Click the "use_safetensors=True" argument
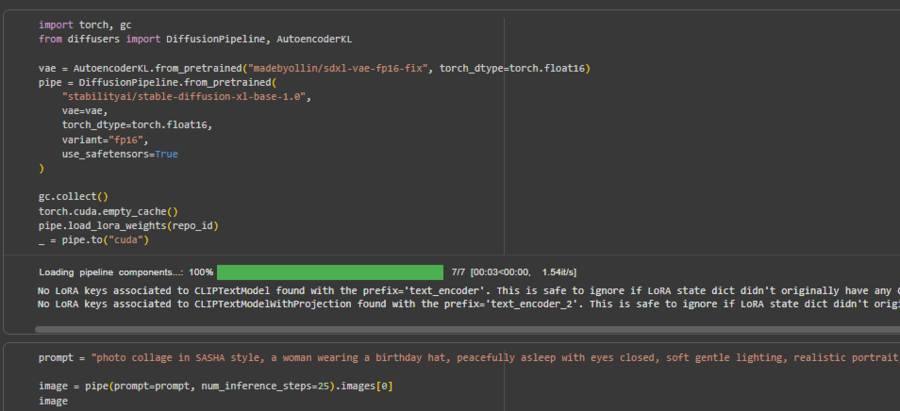The height and width of the screenshot is (411, 900). click(x=120, y=154)
